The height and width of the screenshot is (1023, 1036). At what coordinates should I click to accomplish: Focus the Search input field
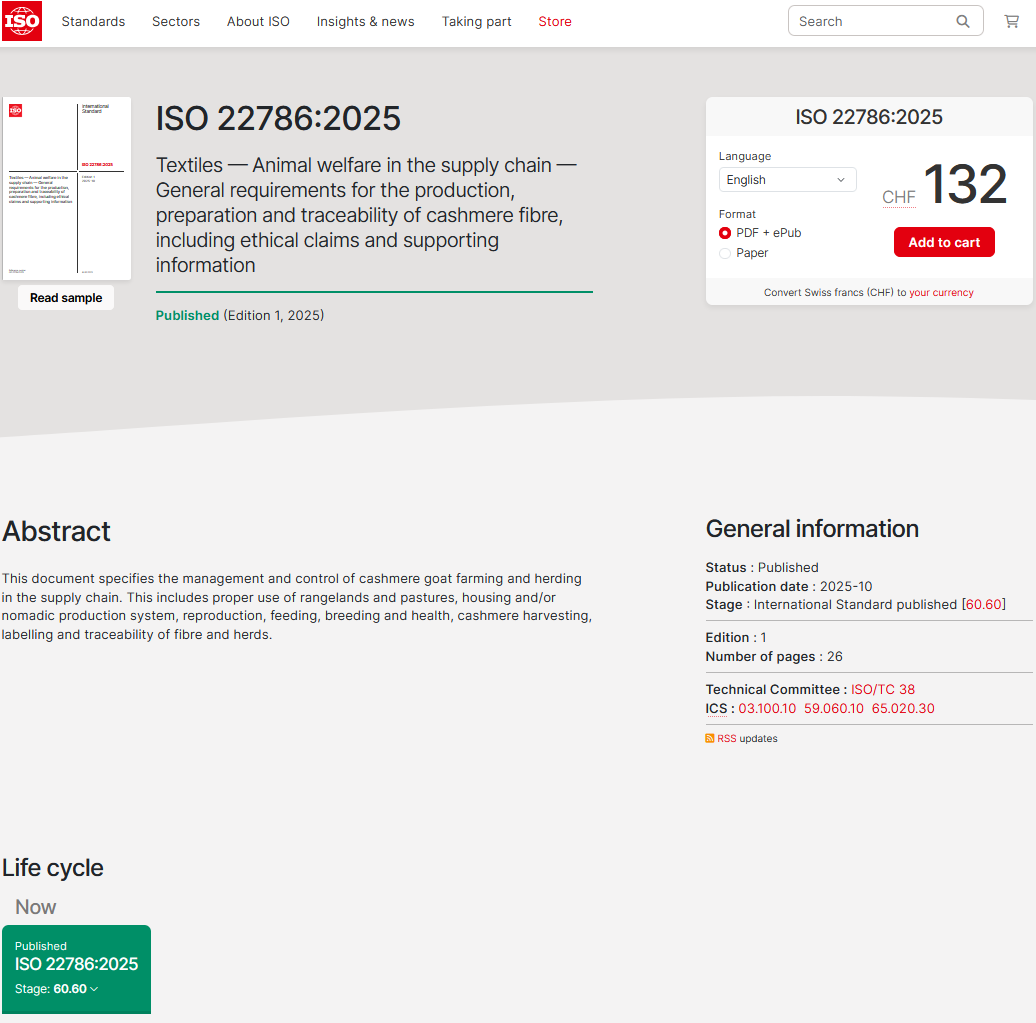click(x=870, y=21)
